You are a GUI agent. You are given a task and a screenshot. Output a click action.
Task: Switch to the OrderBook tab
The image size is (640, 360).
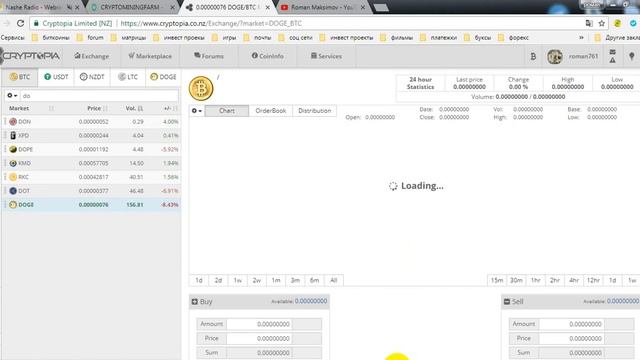coord(270,111)
